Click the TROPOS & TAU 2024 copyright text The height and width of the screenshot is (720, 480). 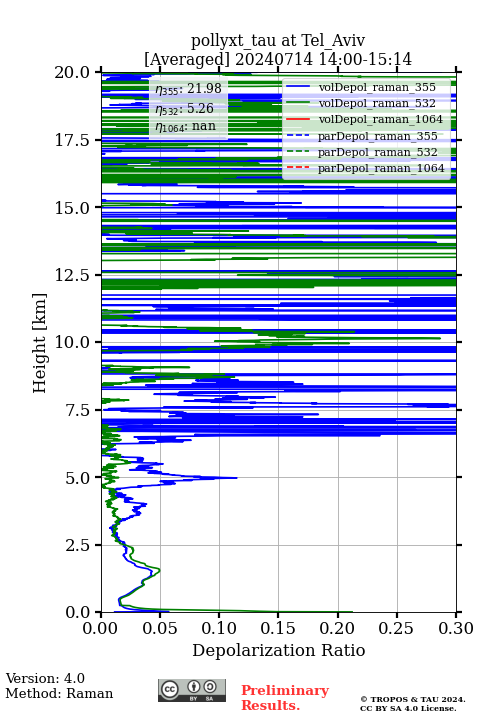pos(412,699)
